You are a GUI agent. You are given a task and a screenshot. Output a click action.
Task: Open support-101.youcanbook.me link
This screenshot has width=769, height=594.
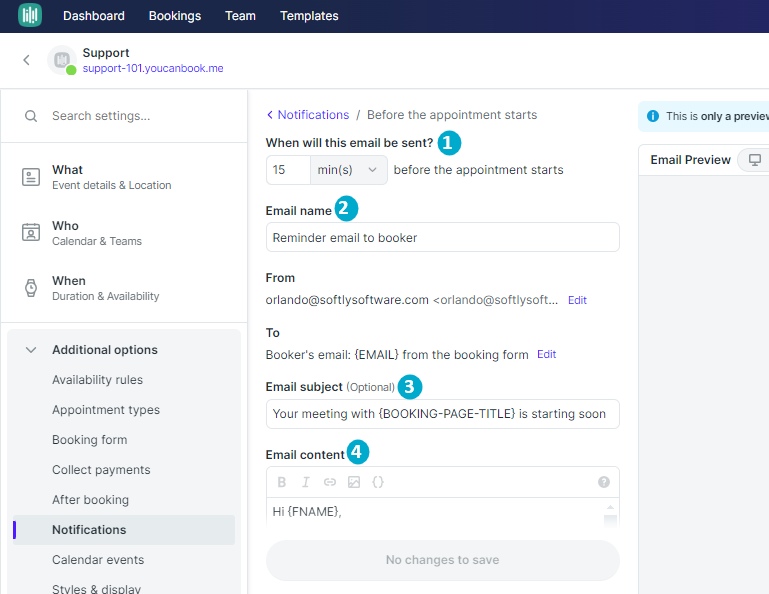pos(153,68)
